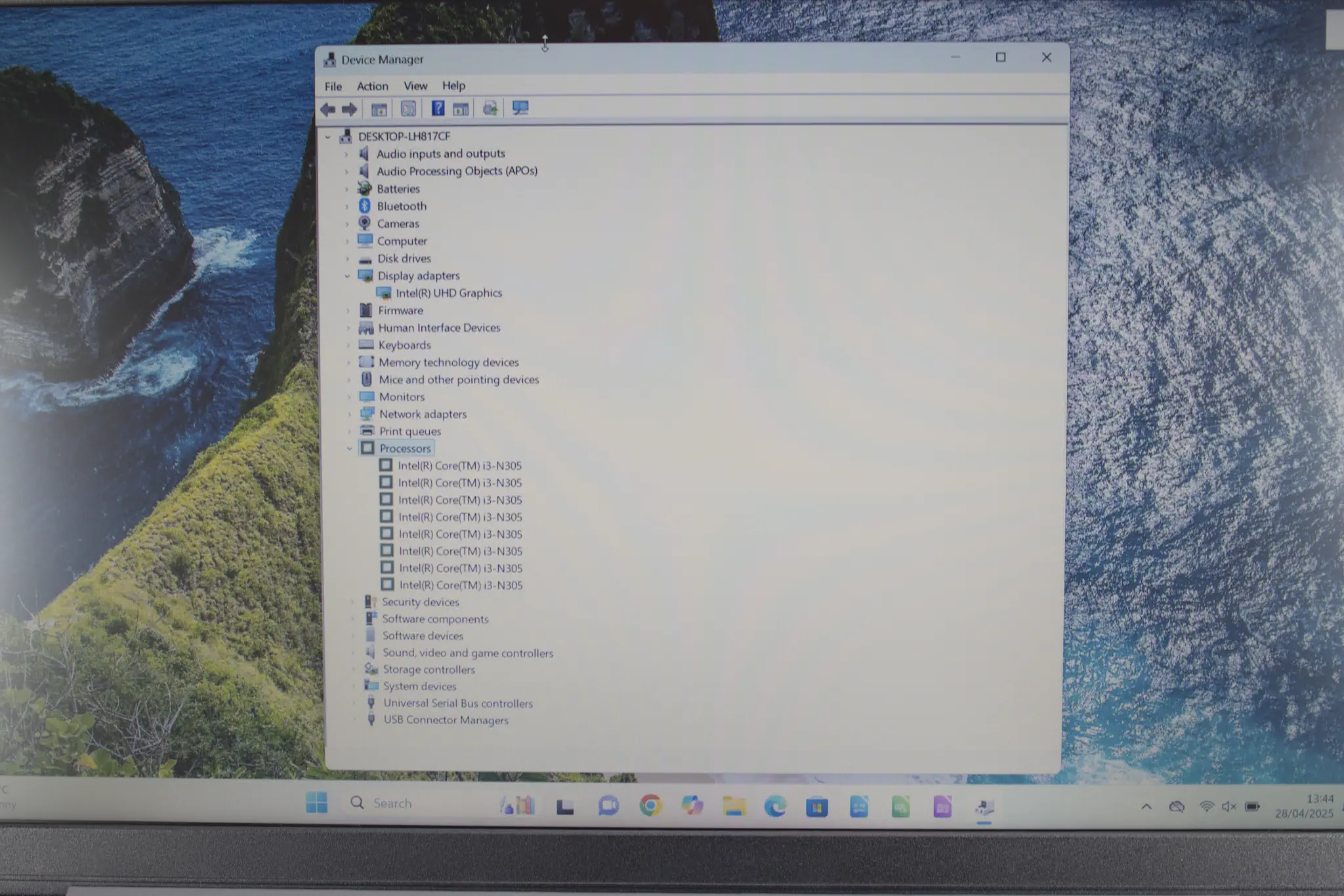Click the Bluetooth symbol icon
The image size is (1344, 896).
click(x=365, y=206)
